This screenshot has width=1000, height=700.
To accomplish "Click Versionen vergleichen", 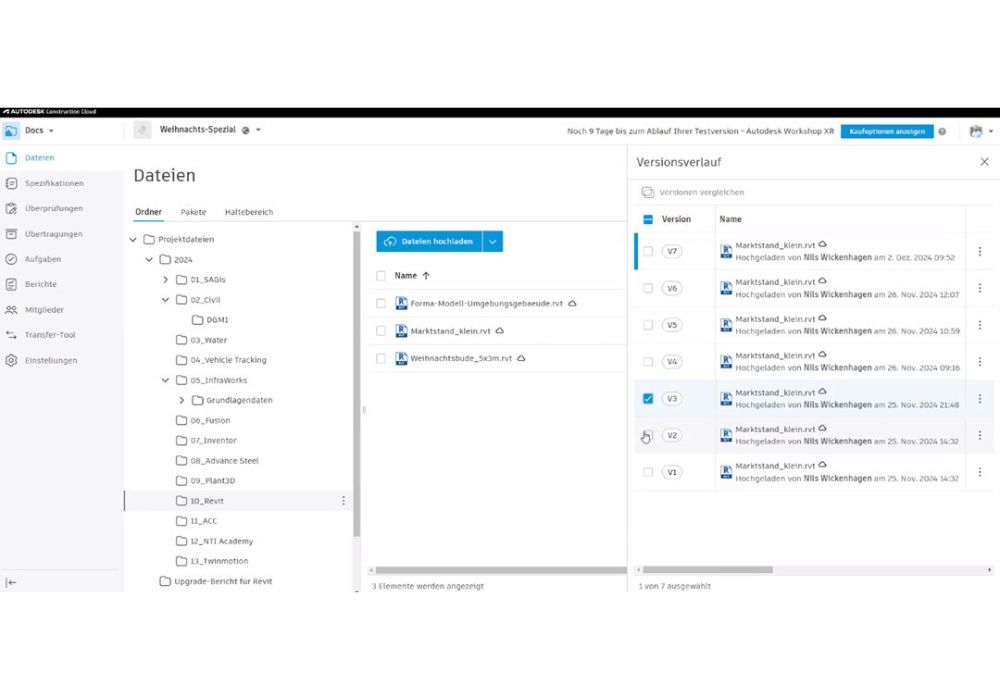I will point(700,192).
